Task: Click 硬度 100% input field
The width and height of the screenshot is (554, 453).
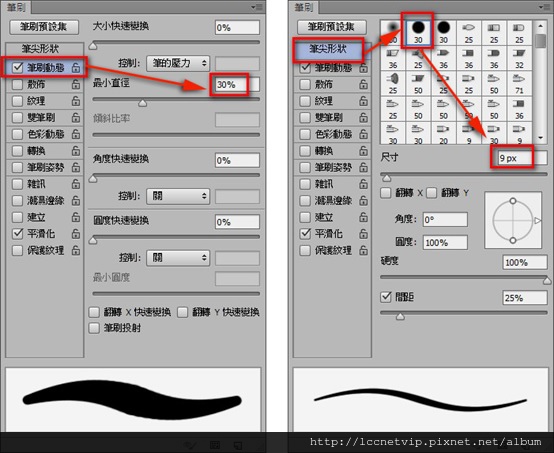Action: point(525,263)
